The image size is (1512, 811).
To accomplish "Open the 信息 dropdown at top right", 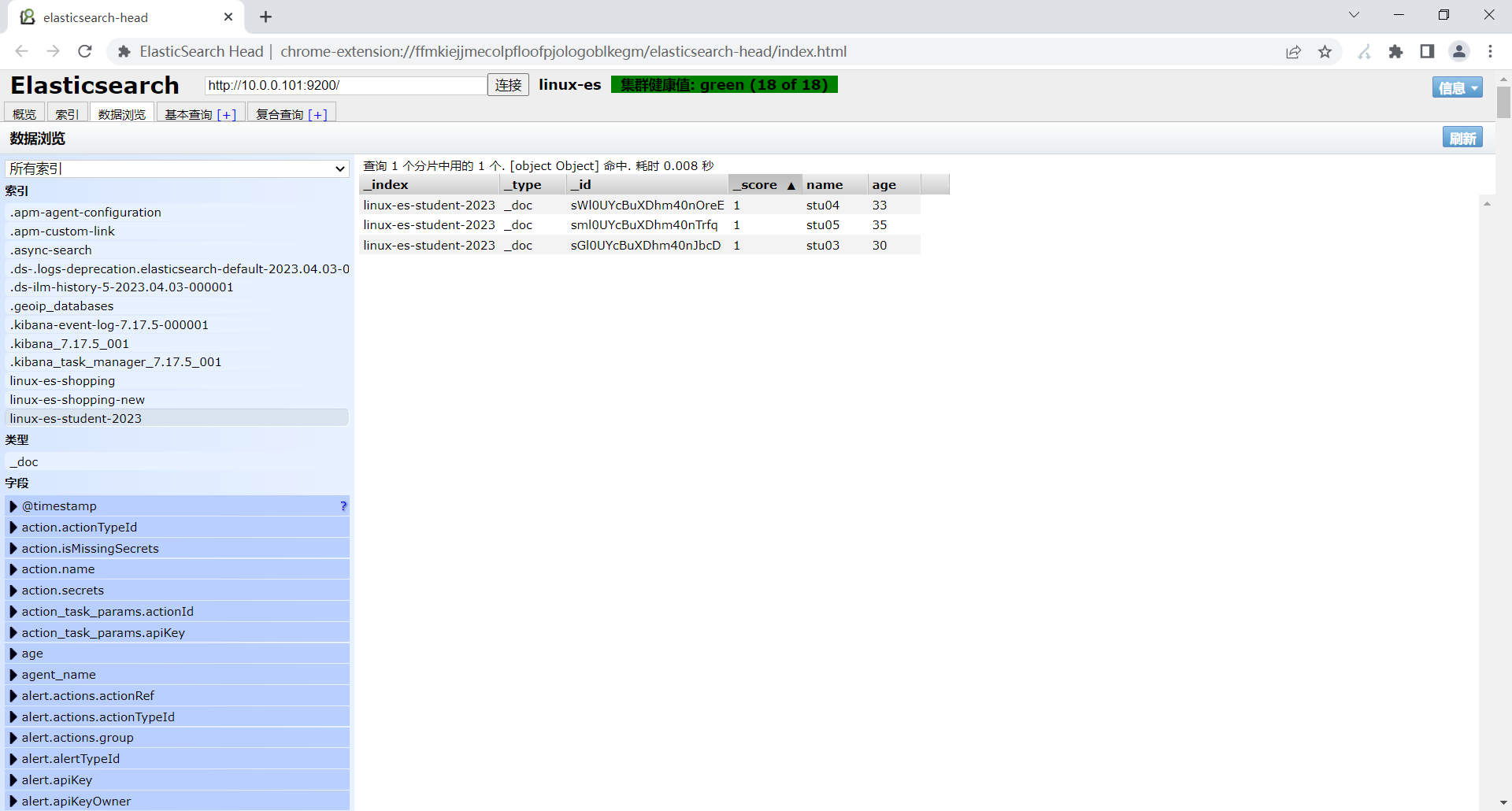I will tap(1456, 87).
